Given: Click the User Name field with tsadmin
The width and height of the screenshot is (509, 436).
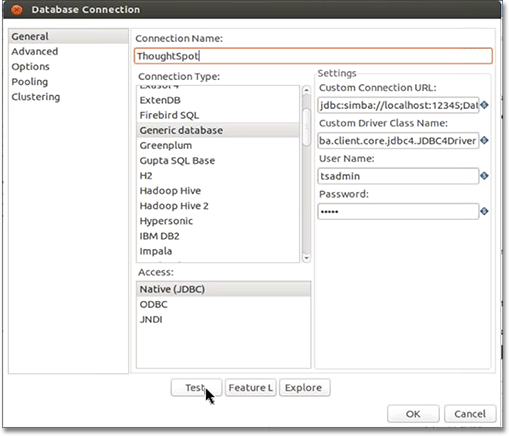Looking at the screenshot, I should click(398, 176).
